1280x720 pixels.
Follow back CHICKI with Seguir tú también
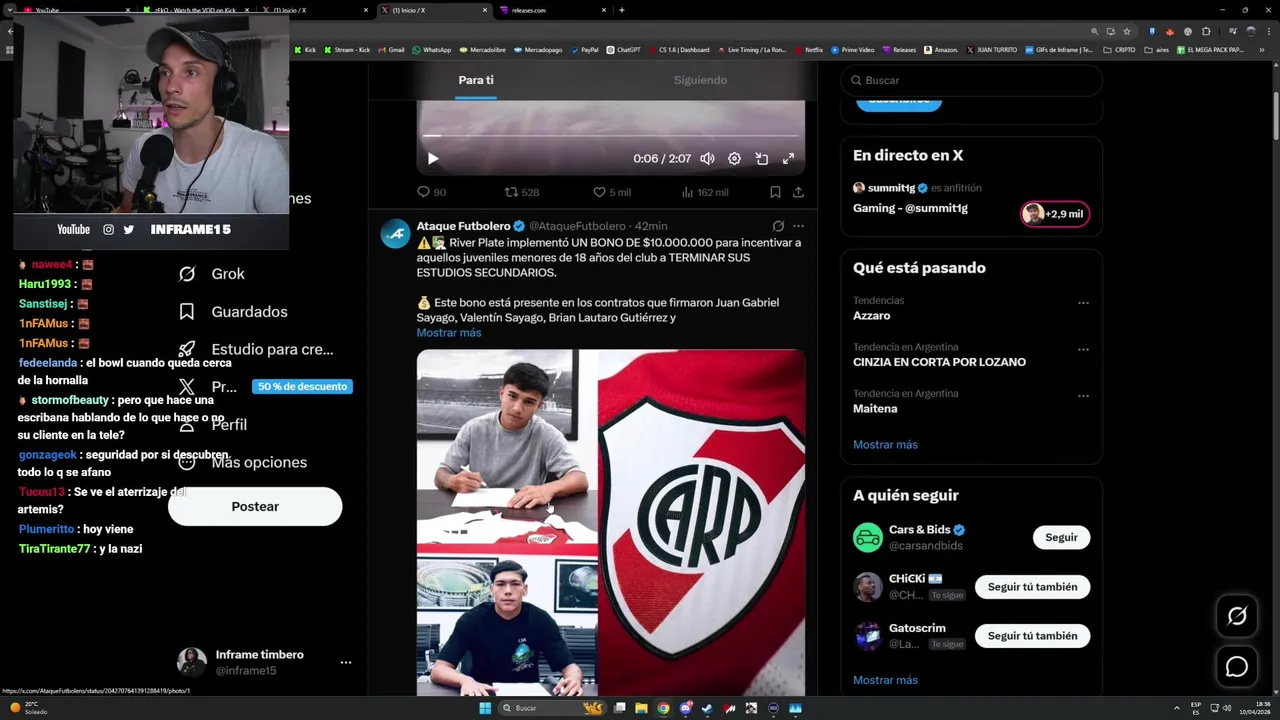coord(1032,587)
